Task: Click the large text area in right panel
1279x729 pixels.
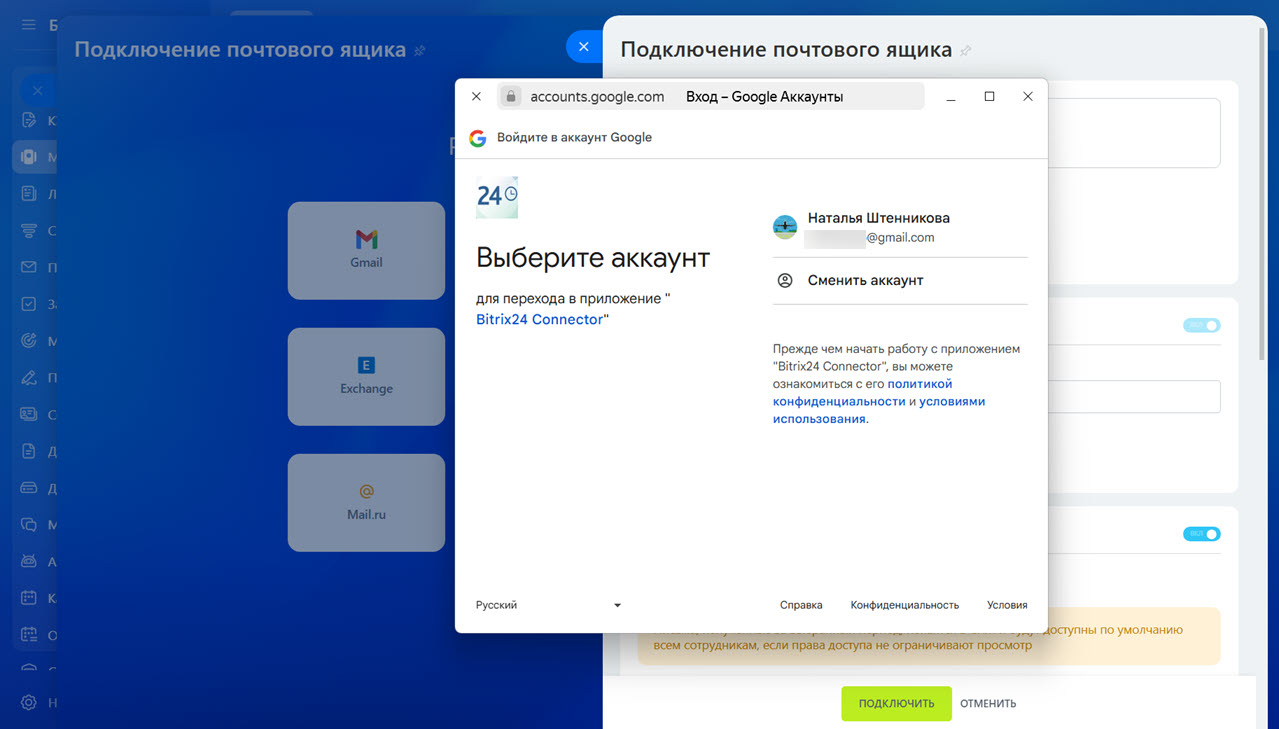Action: [1134, 133]
